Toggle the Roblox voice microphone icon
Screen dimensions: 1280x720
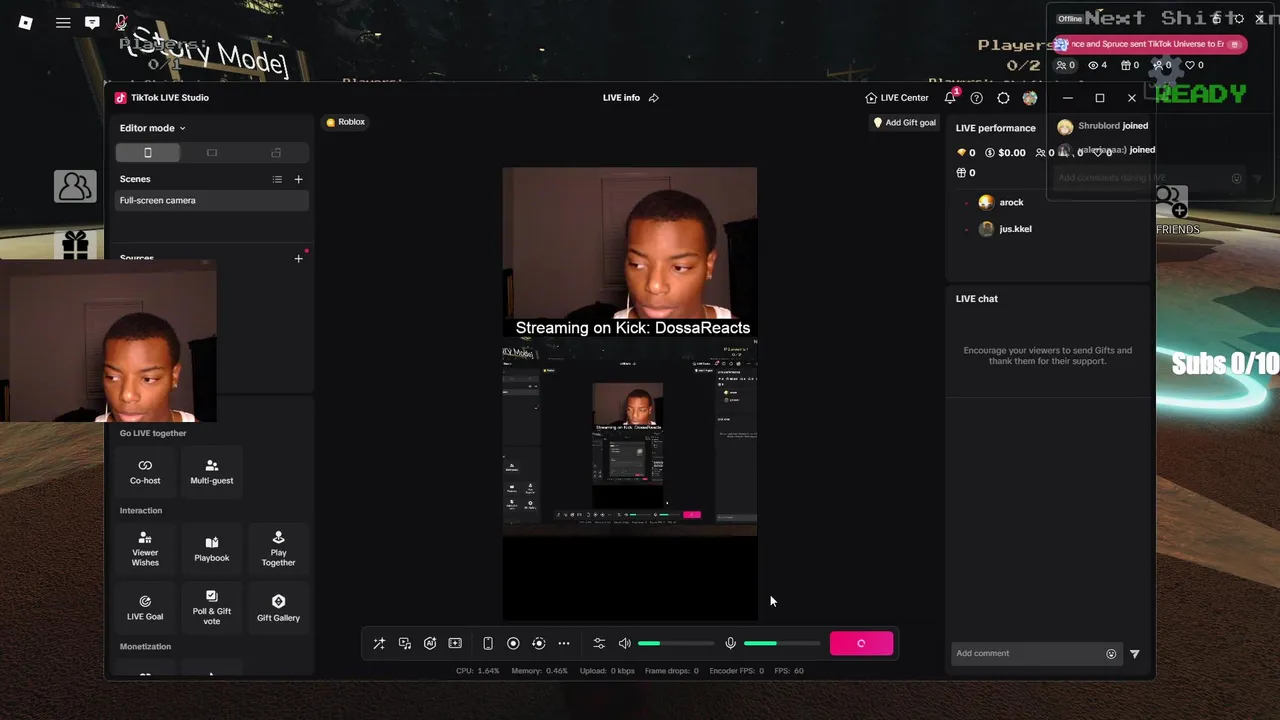(x=121, y=22)
